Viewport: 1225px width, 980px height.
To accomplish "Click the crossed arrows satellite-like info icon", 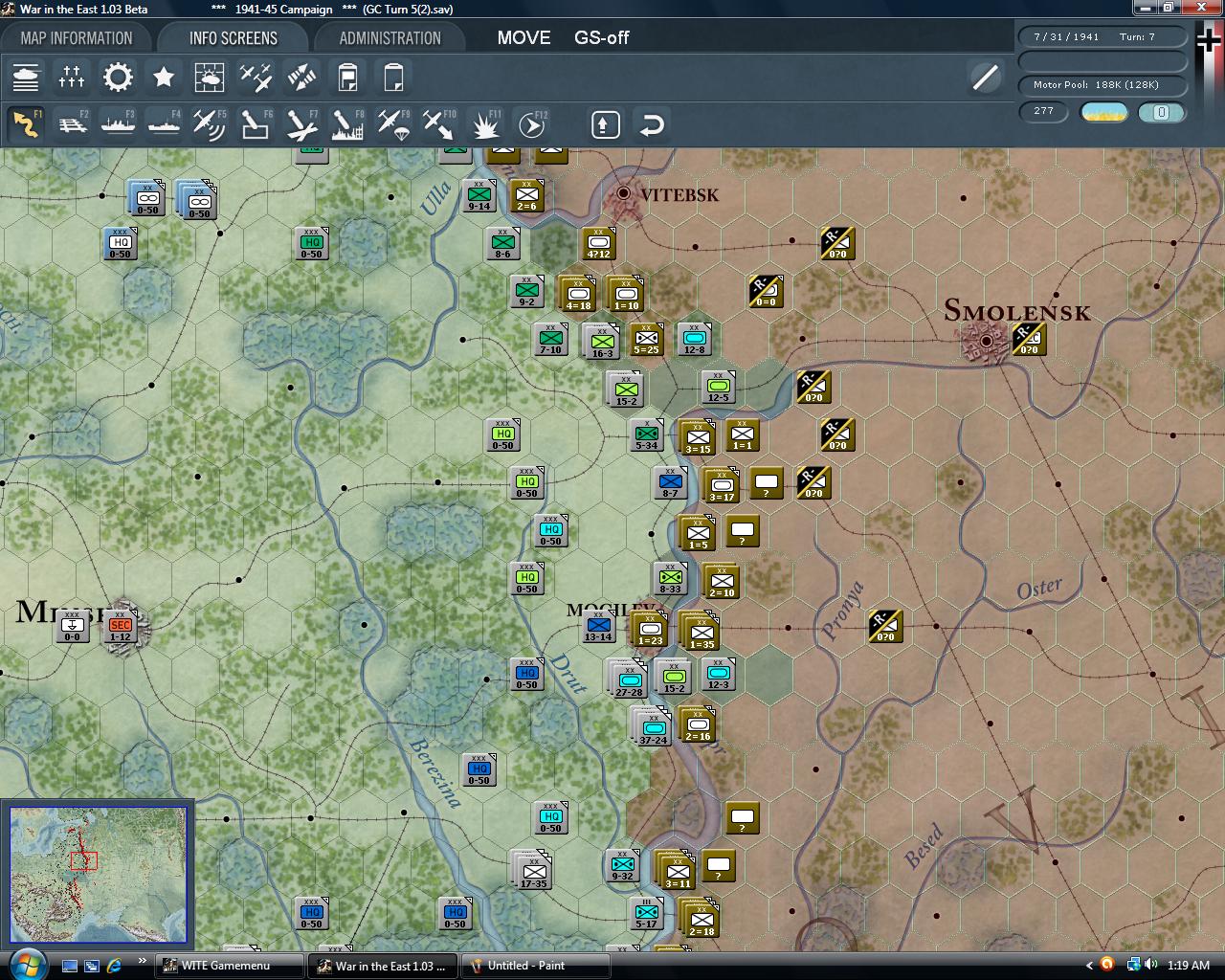I will (301, 78).
